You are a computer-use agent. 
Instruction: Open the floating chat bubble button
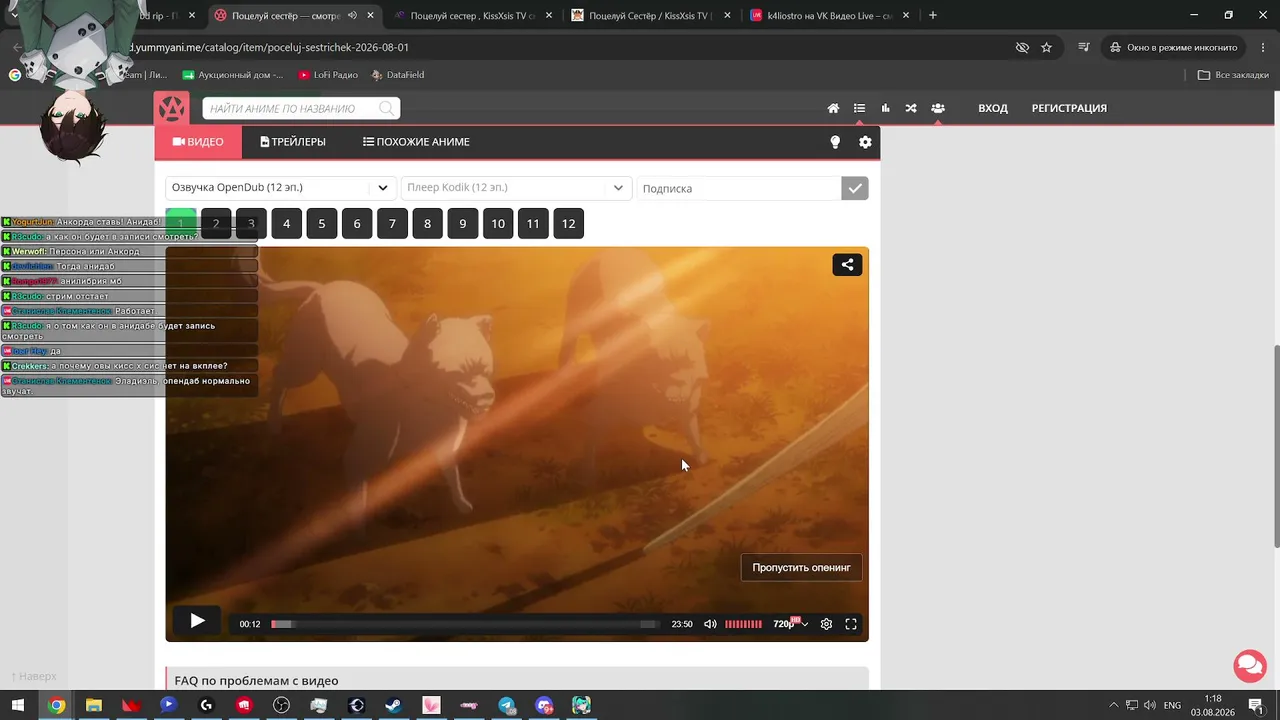[x=1250, y=665]
